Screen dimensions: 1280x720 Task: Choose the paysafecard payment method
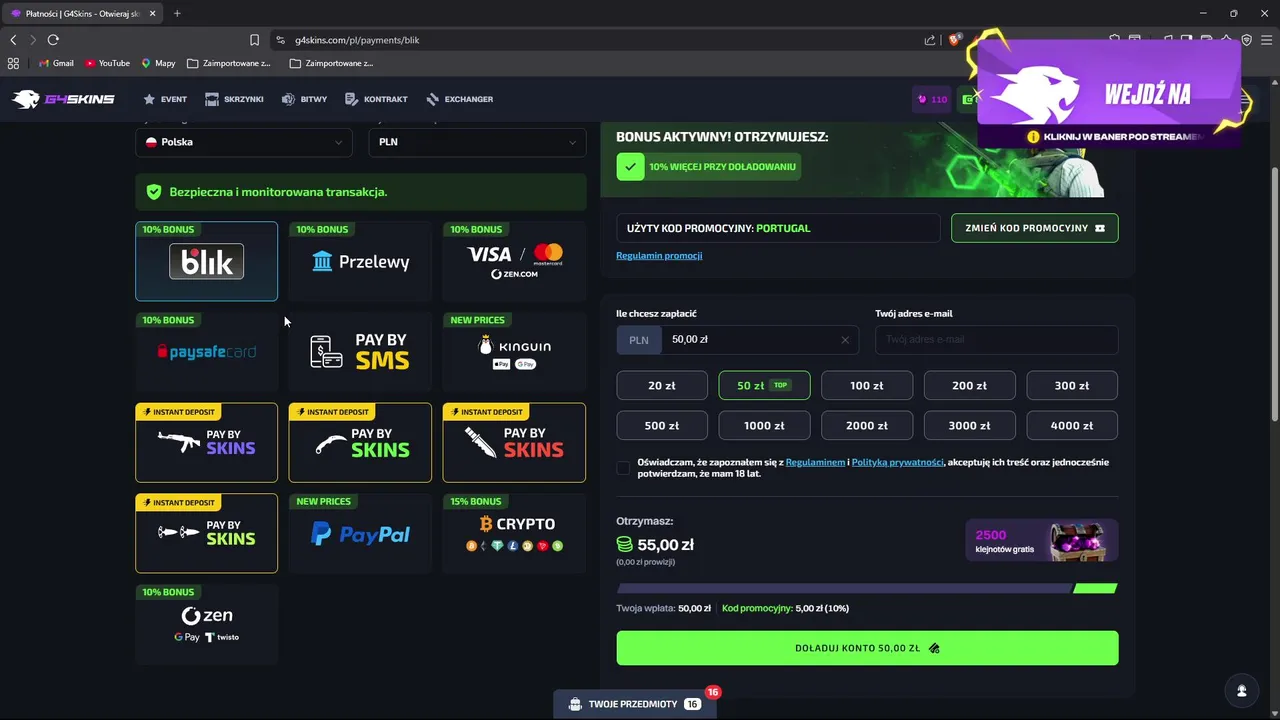207,352
